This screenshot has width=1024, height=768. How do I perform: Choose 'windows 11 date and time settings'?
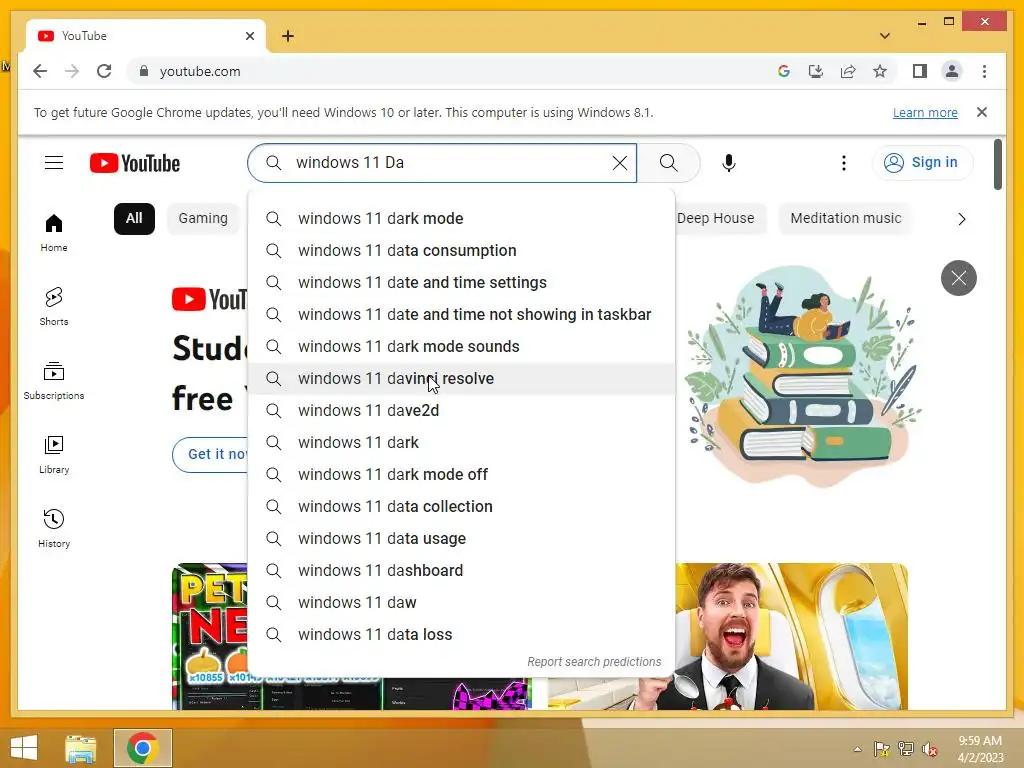[x=461, y=282]
